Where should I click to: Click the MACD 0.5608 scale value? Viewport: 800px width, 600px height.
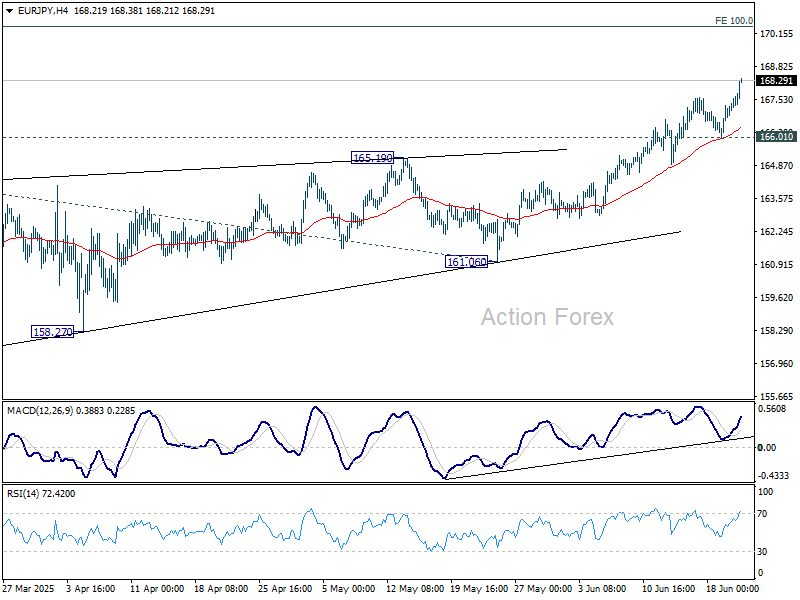[x=774, y=409]
